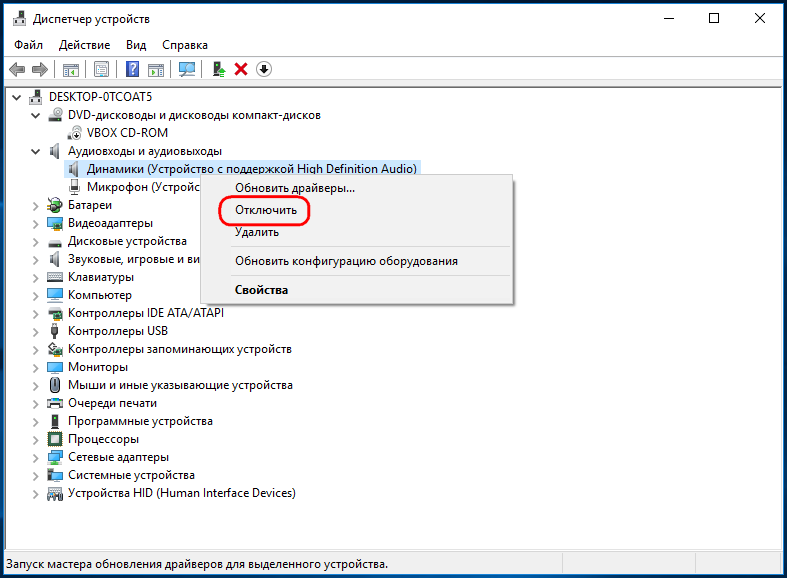Expand Звуковые, игровые category arrow

tap(35, 260)
